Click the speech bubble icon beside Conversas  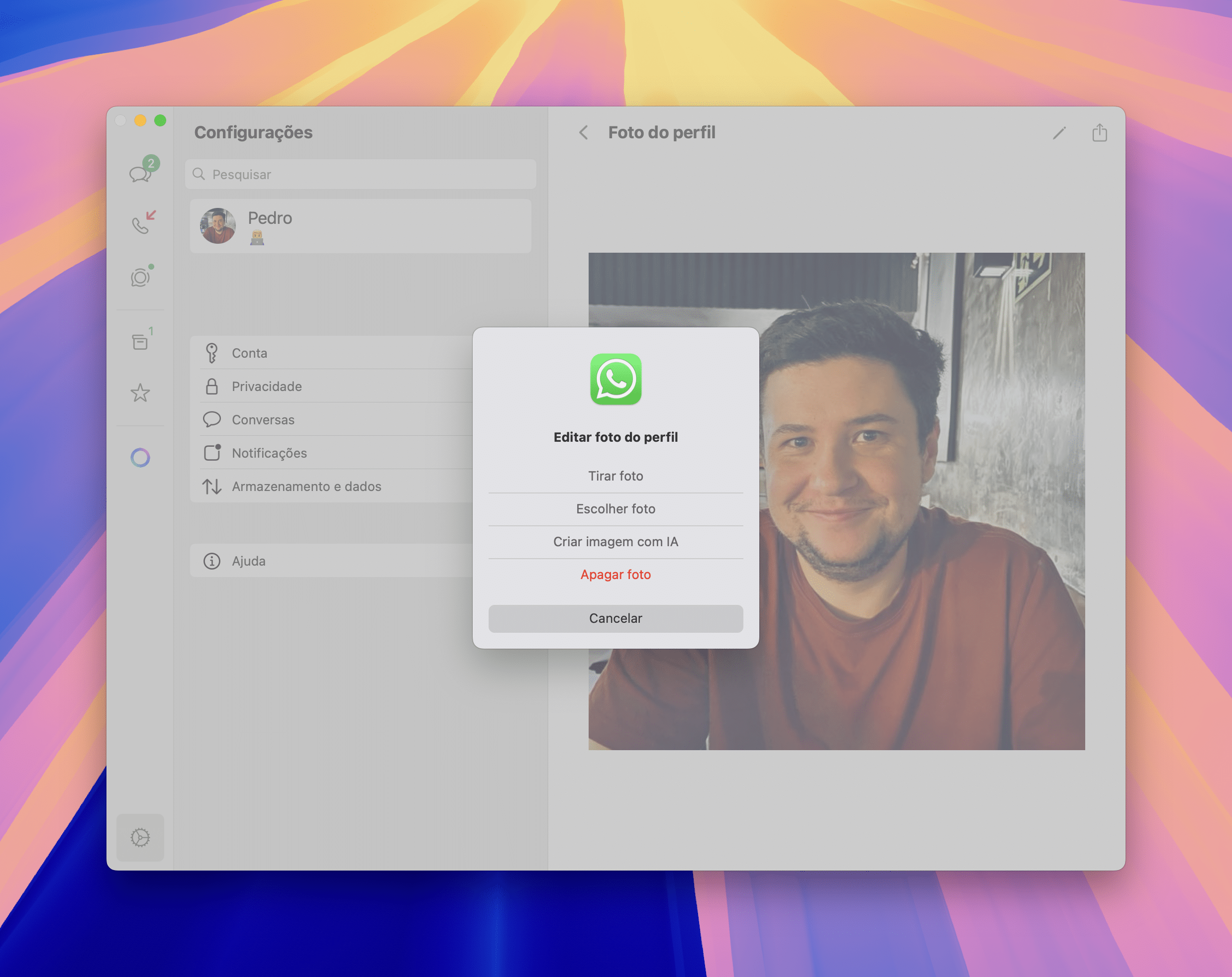212,419
